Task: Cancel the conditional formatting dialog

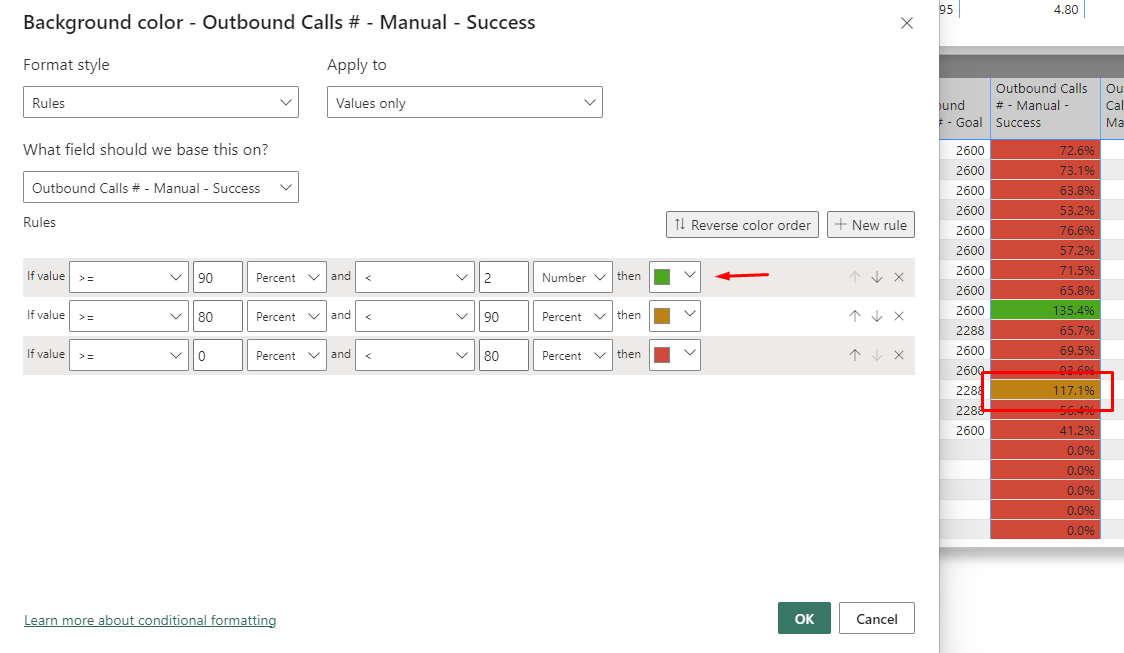Action: point(877,618)
